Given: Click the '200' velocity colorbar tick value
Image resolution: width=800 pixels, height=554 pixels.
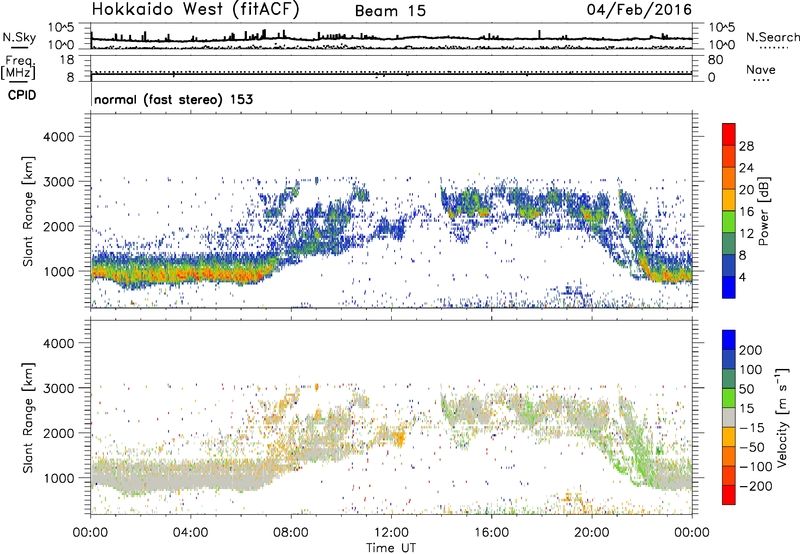Looking at the screenshot, I should 751,350.
